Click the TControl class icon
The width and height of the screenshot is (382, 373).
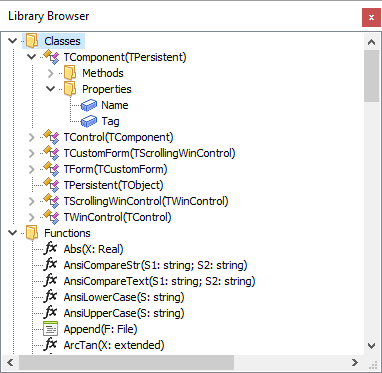(x=51, y=137)
